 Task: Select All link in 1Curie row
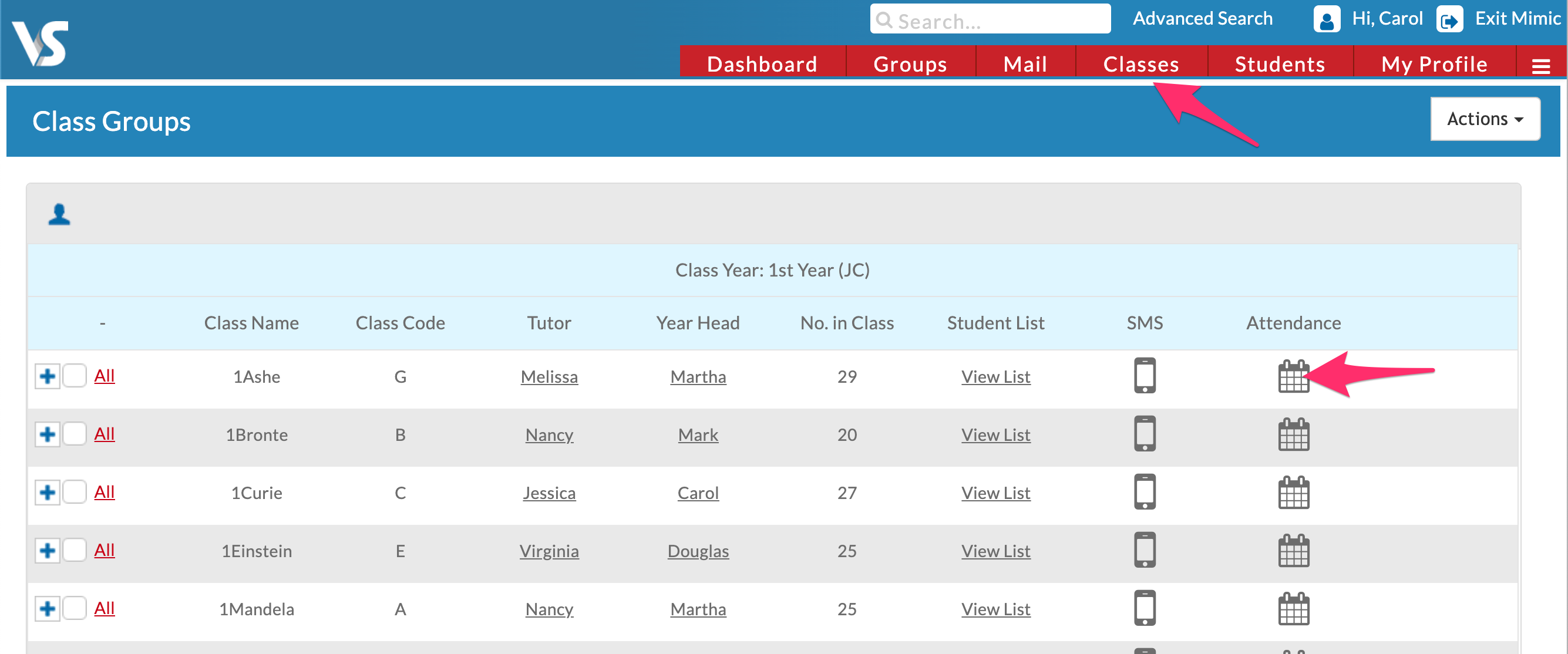[x=104, y=491]
